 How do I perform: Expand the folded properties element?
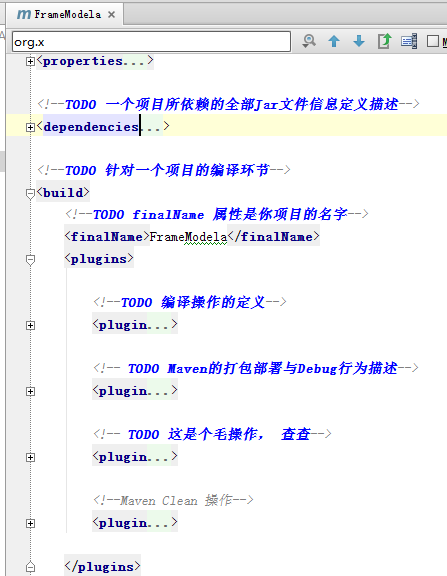point(30,61)
